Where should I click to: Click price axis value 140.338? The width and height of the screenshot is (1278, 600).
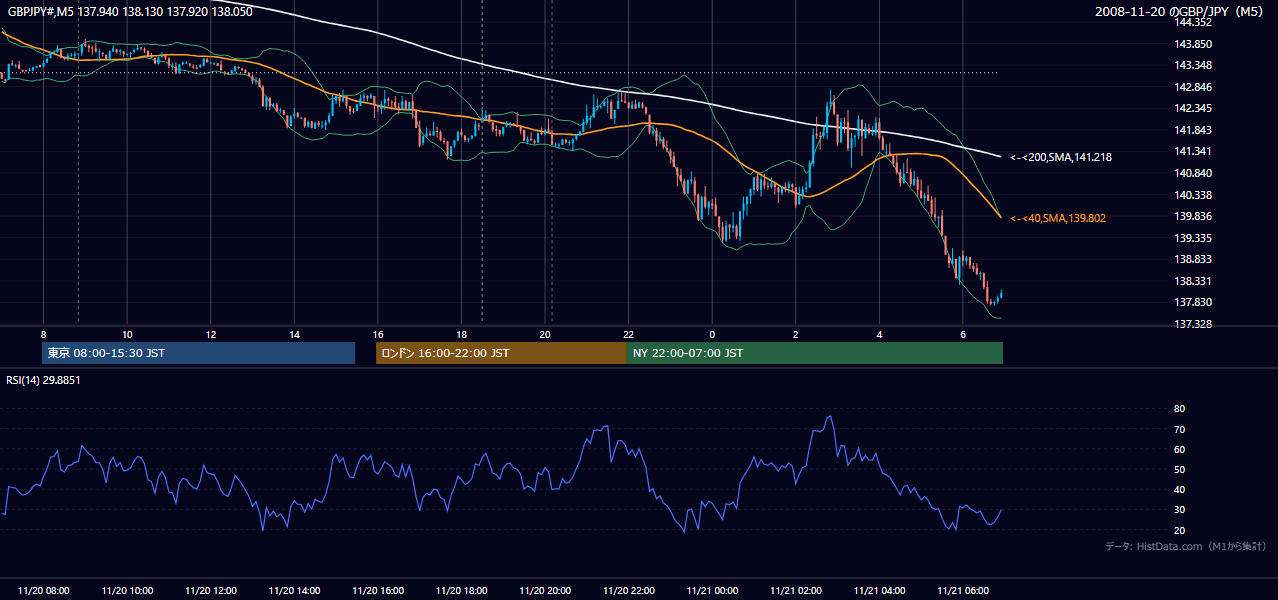pos(1193,195)
